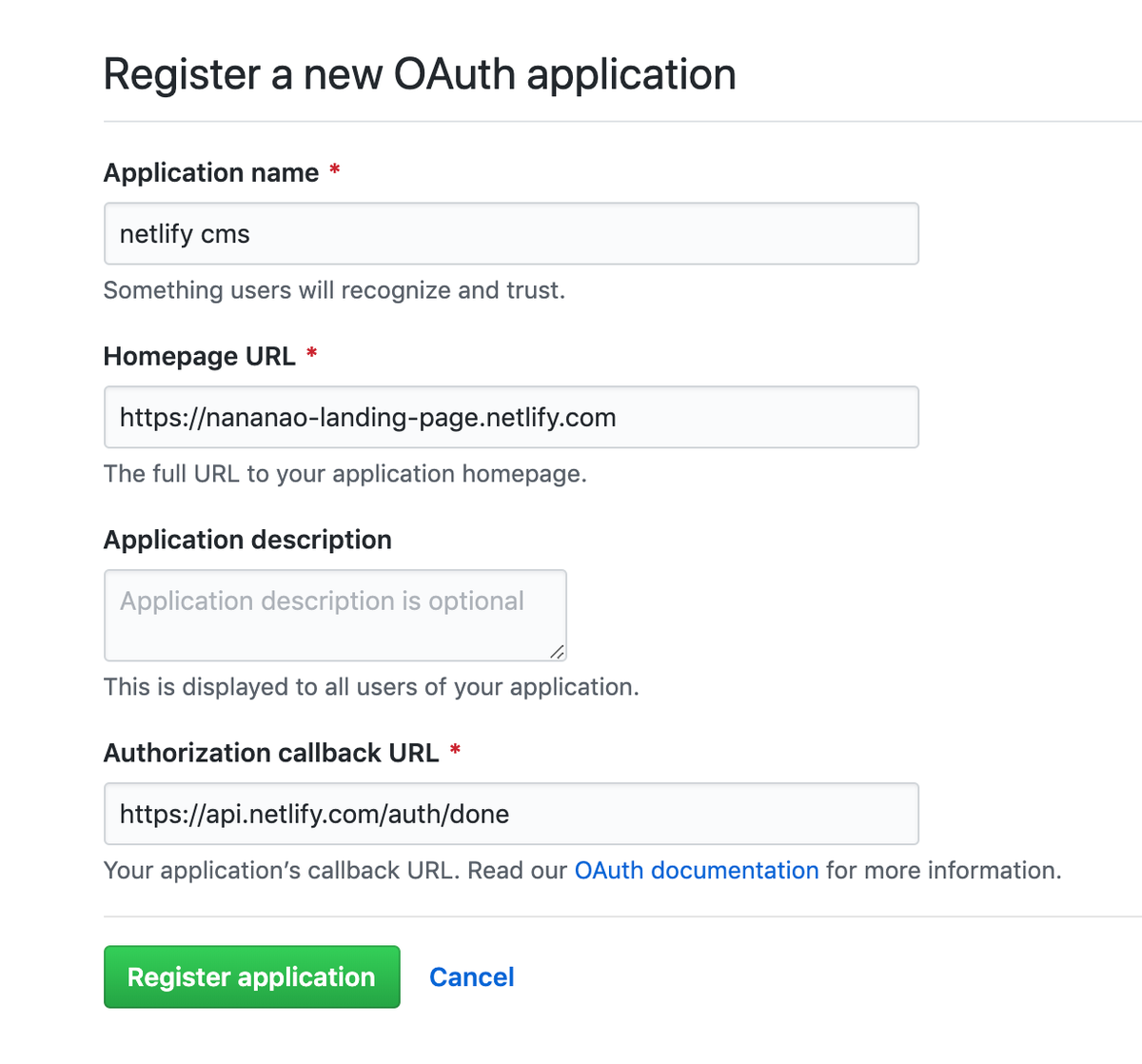Select the Authorization callback URL field
1142x1064 pixels.
tap(511, 815)
